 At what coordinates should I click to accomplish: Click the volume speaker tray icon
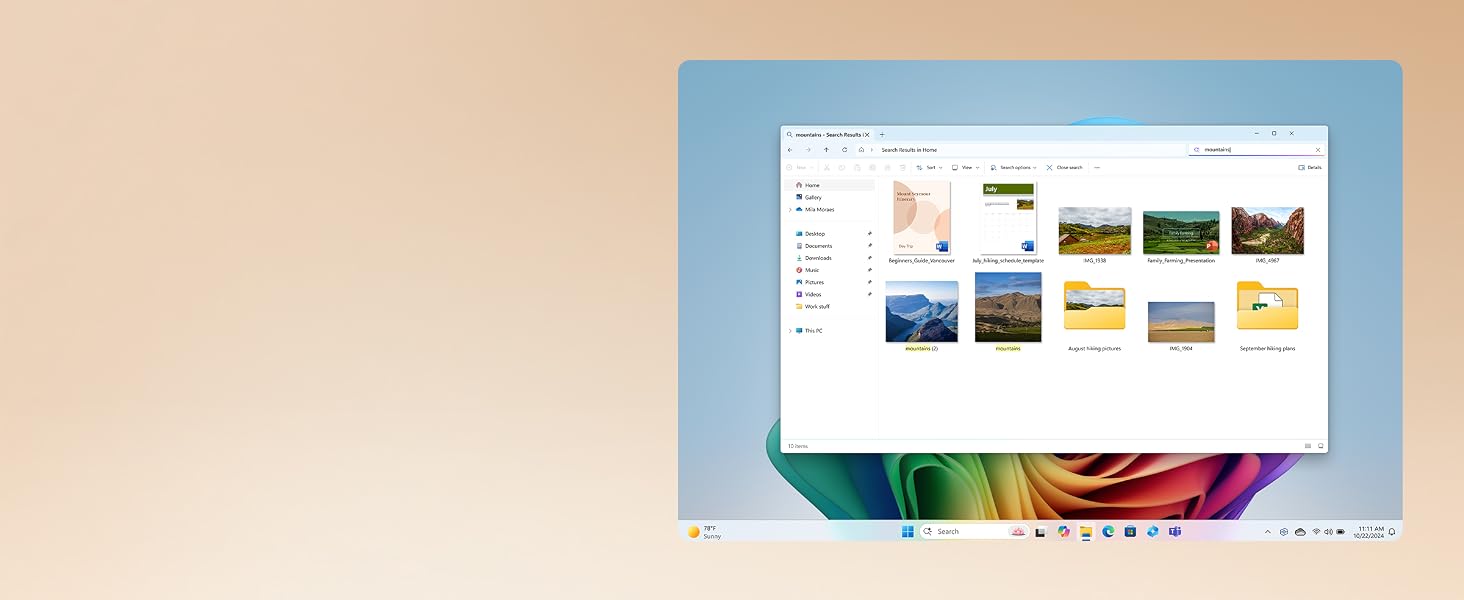pos(1329,532)
